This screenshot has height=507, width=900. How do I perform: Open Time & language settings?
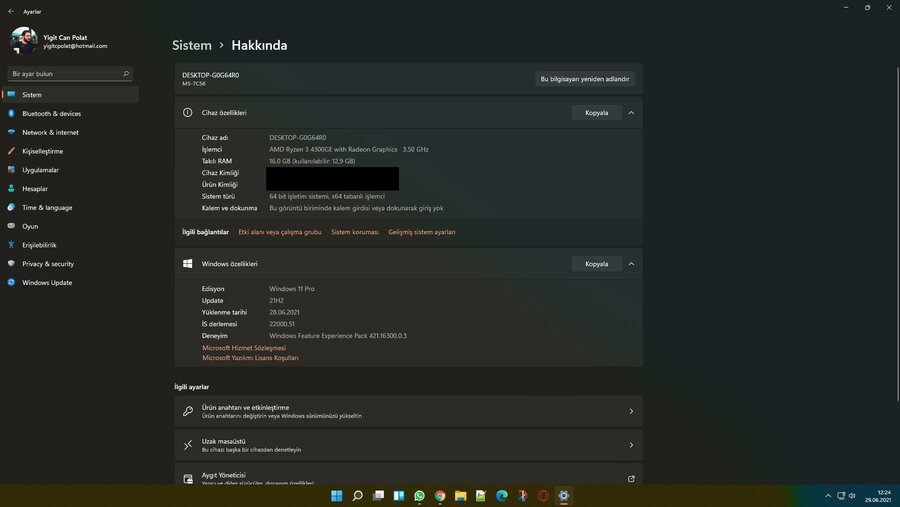[x=70, y=207]
